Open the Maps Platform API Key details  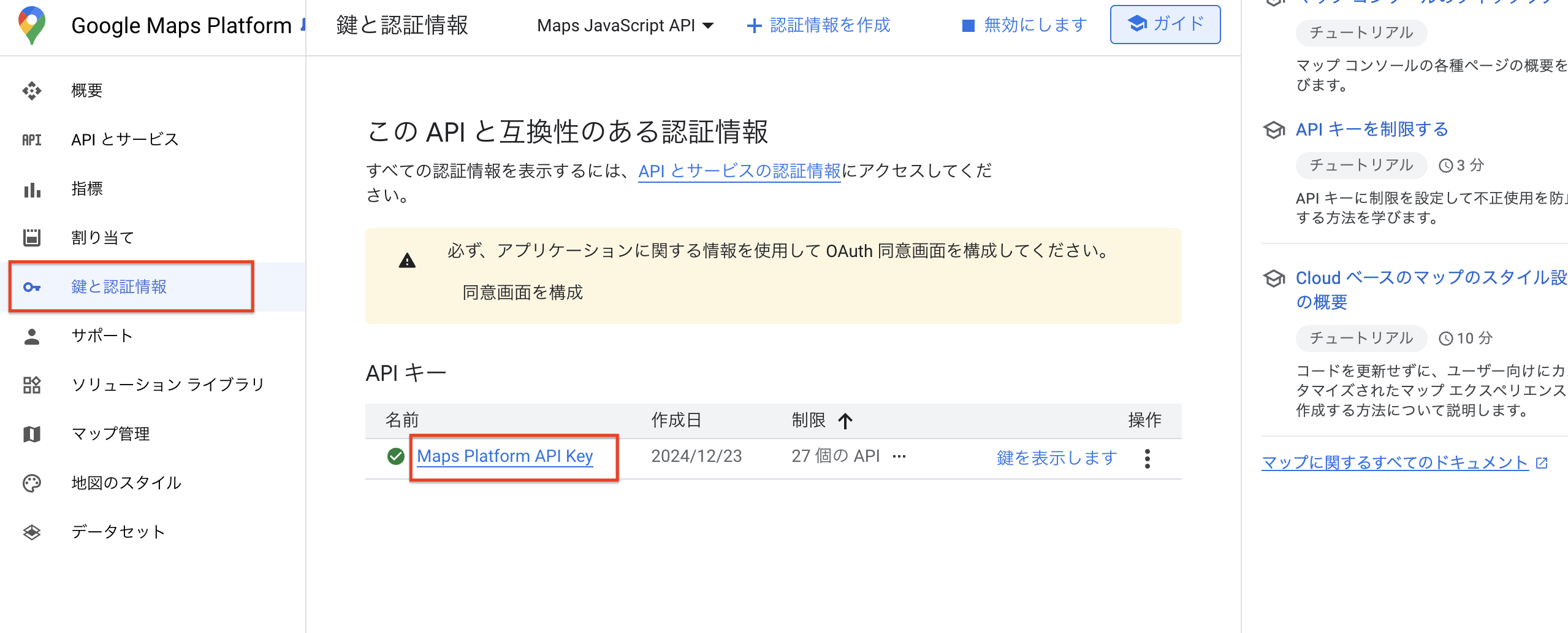click(x=505, y=456)
